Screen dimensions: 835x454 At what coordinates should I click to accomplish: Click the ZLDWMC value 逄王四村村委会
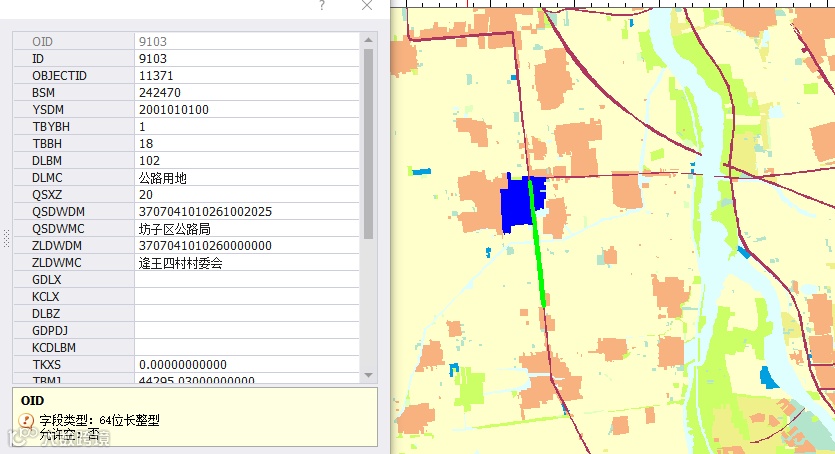(x=181, y=263)
